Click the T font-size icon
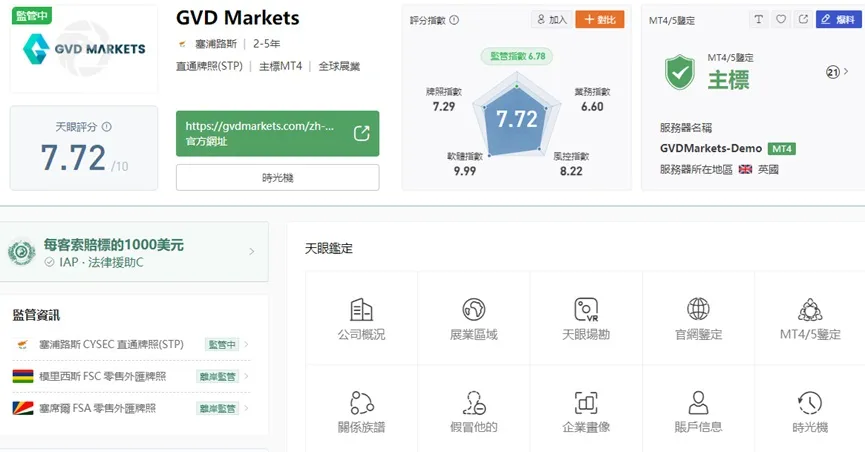 coord(759,19)
